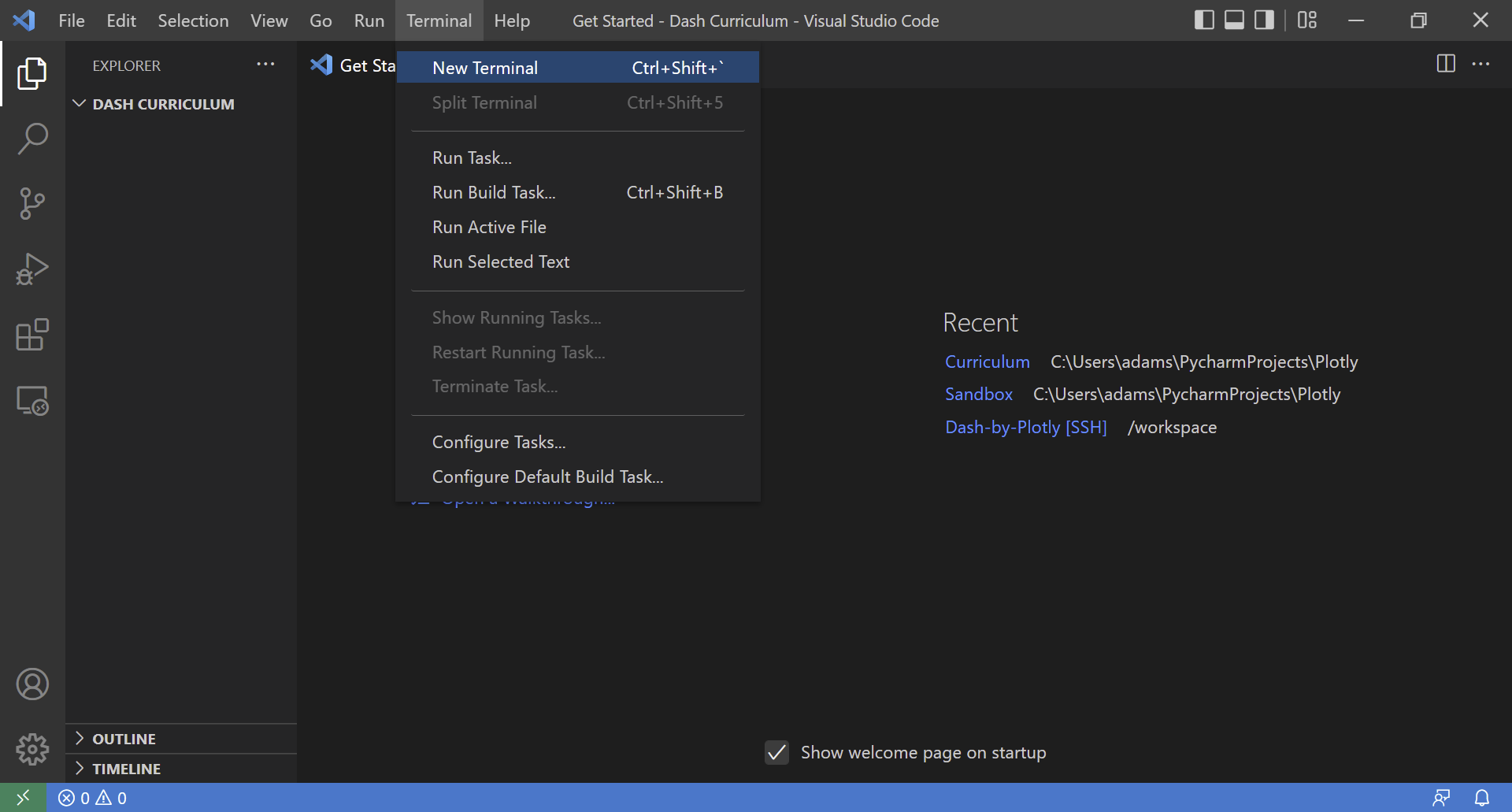Image resolution: width=1512 pixels, height=812 pixels.
Task: Expand the OUTLINE section
Action: [x=181, y=739]
